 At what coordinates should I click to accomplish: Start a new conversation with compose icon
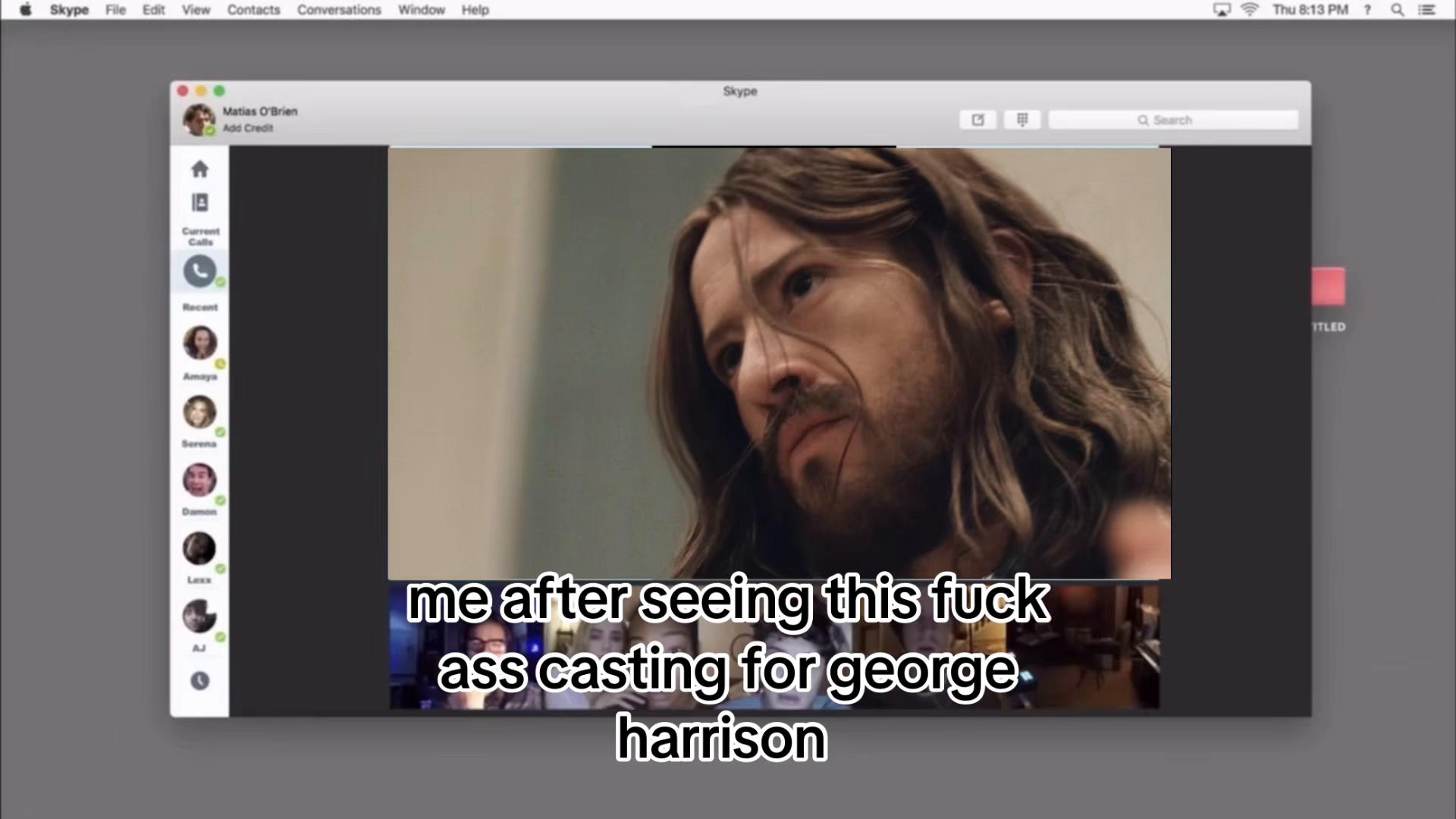978,120
